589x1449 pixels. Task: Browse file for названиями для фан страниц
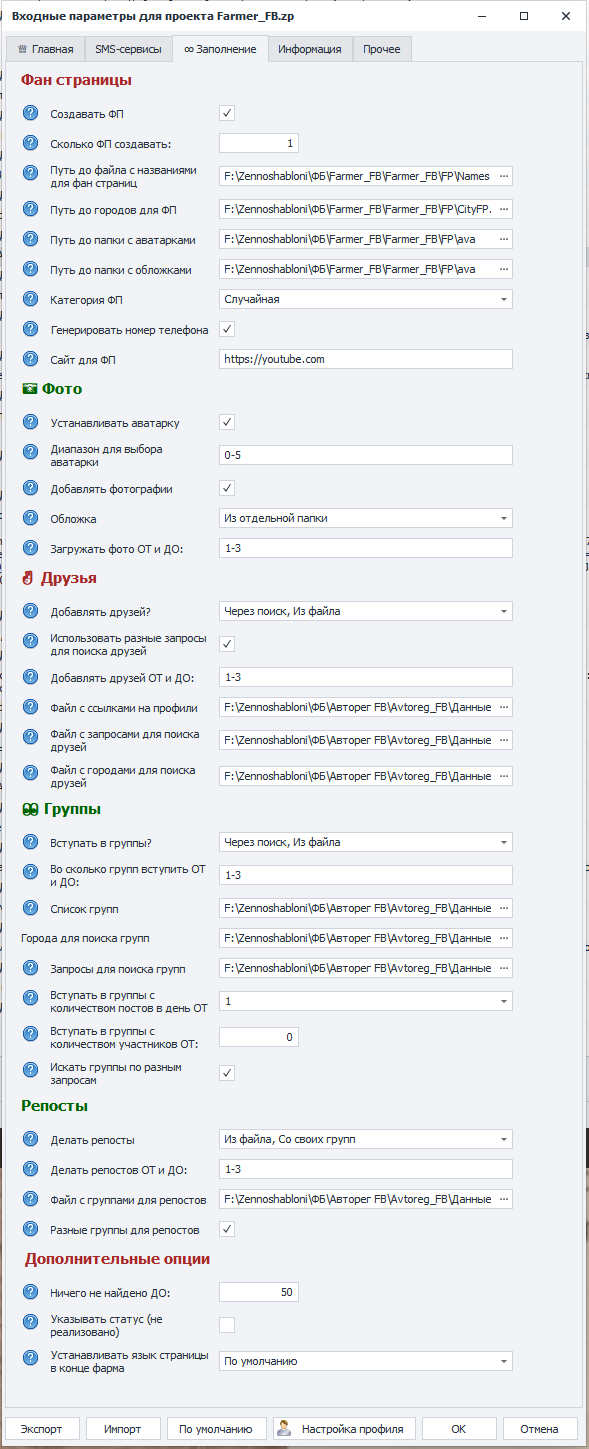point(503,176)
